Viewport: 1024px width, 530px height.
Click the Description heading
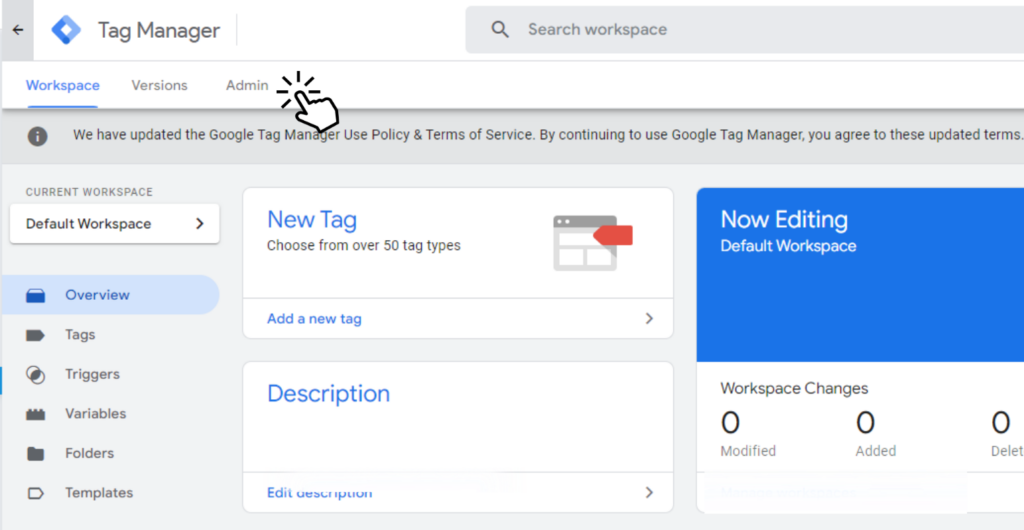pos(328,394)
